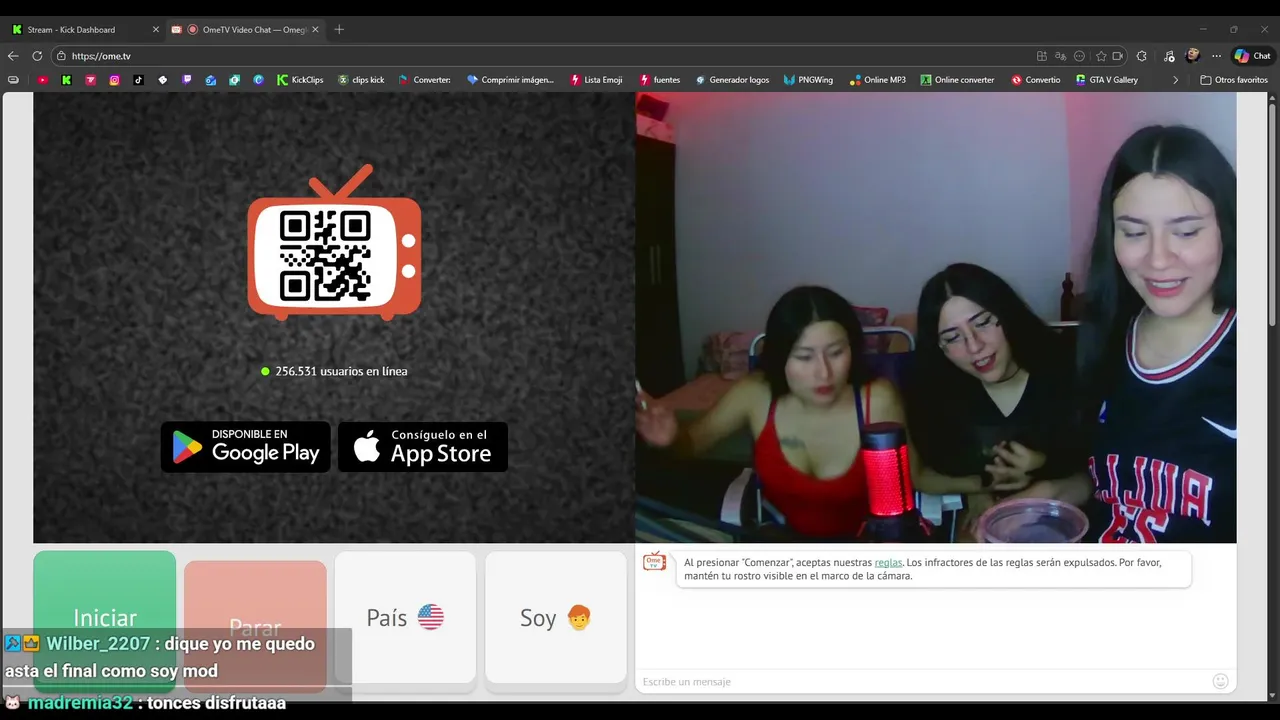Screen dimensions: 1280x720
Task: Open the Online MP3 bookmark
Action: pyautogui.click(x=877, y=80)
